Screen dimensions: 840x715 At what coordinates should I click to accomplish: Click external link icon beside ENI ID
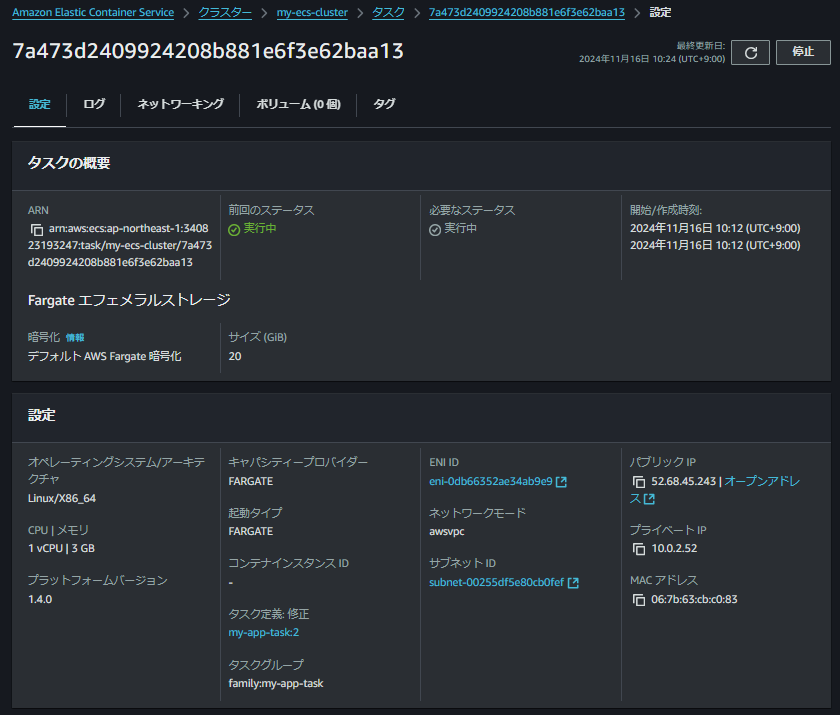(561, 482)
